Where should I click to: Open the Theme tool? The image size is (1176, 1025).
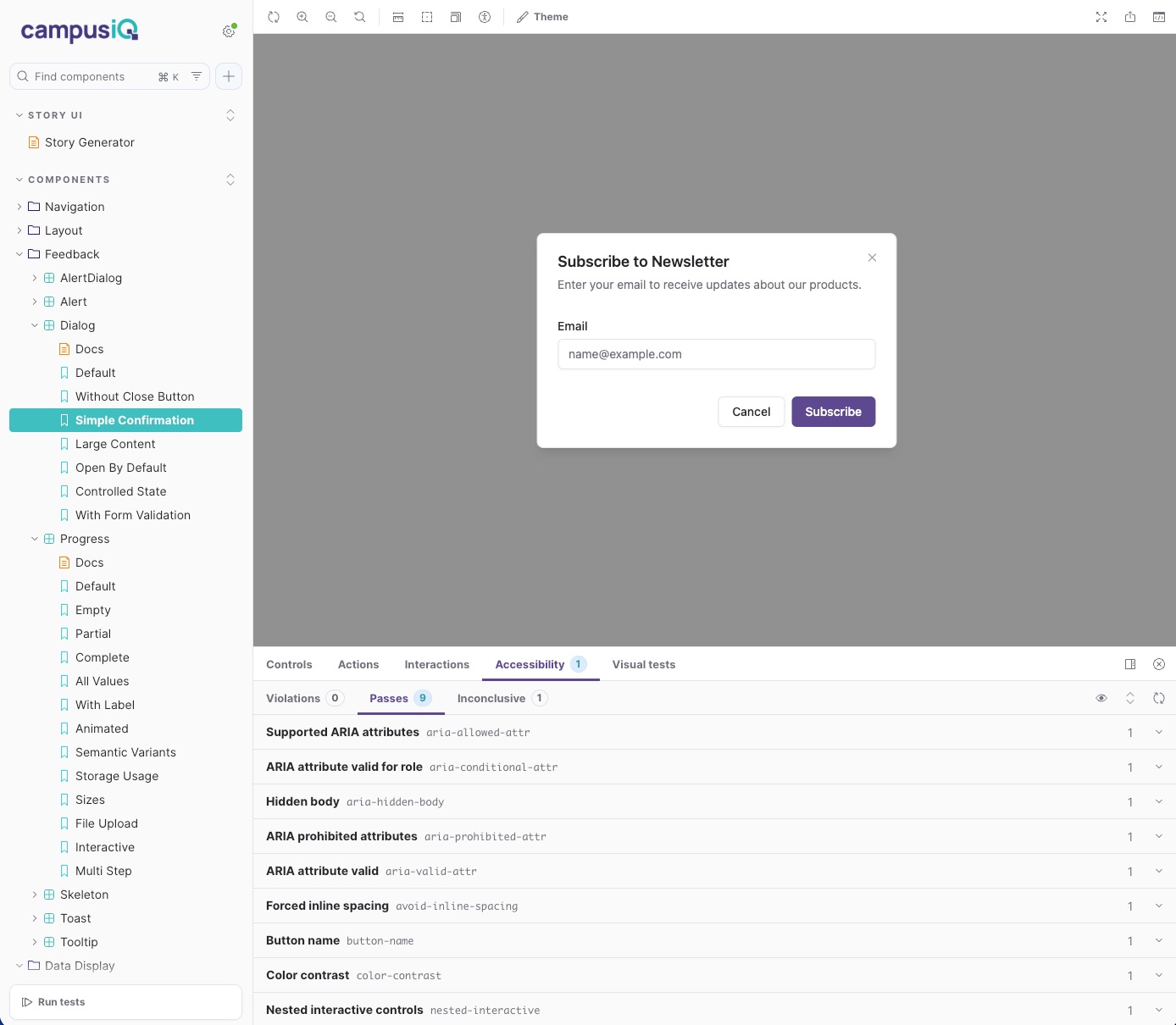(x=542, y=16)
